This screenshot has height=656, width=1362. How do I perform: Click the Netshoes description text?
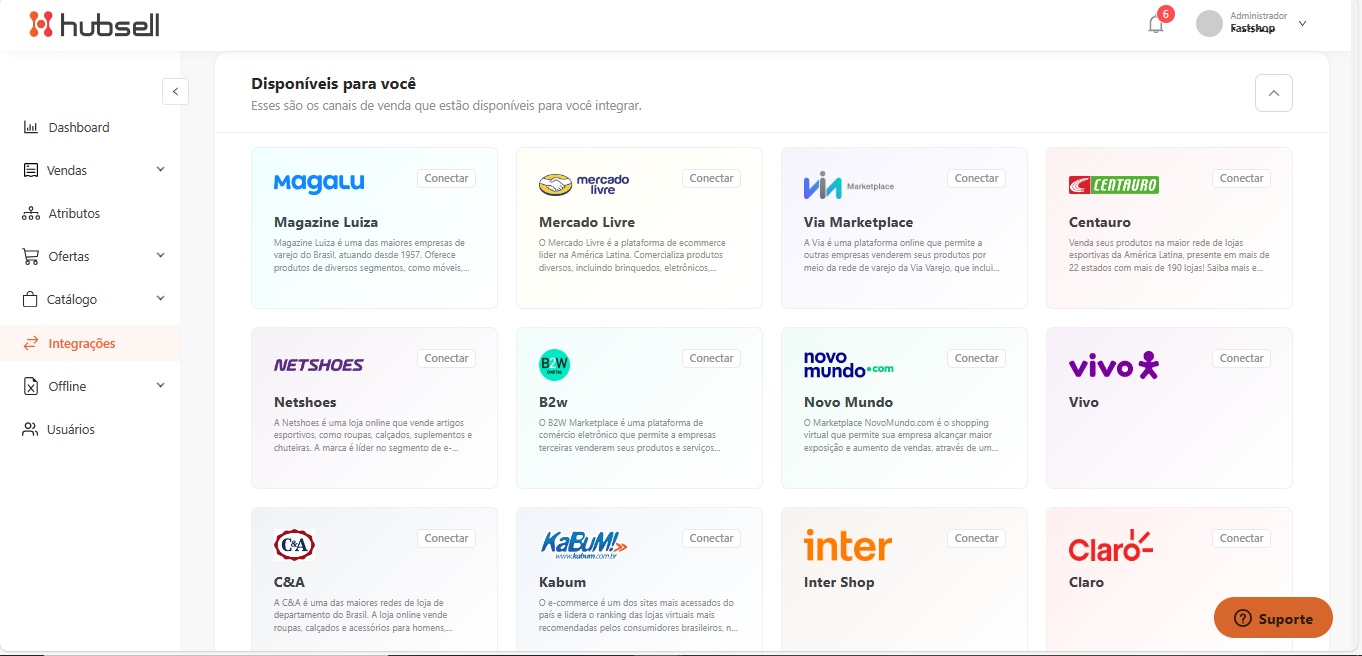click(373, 435)
